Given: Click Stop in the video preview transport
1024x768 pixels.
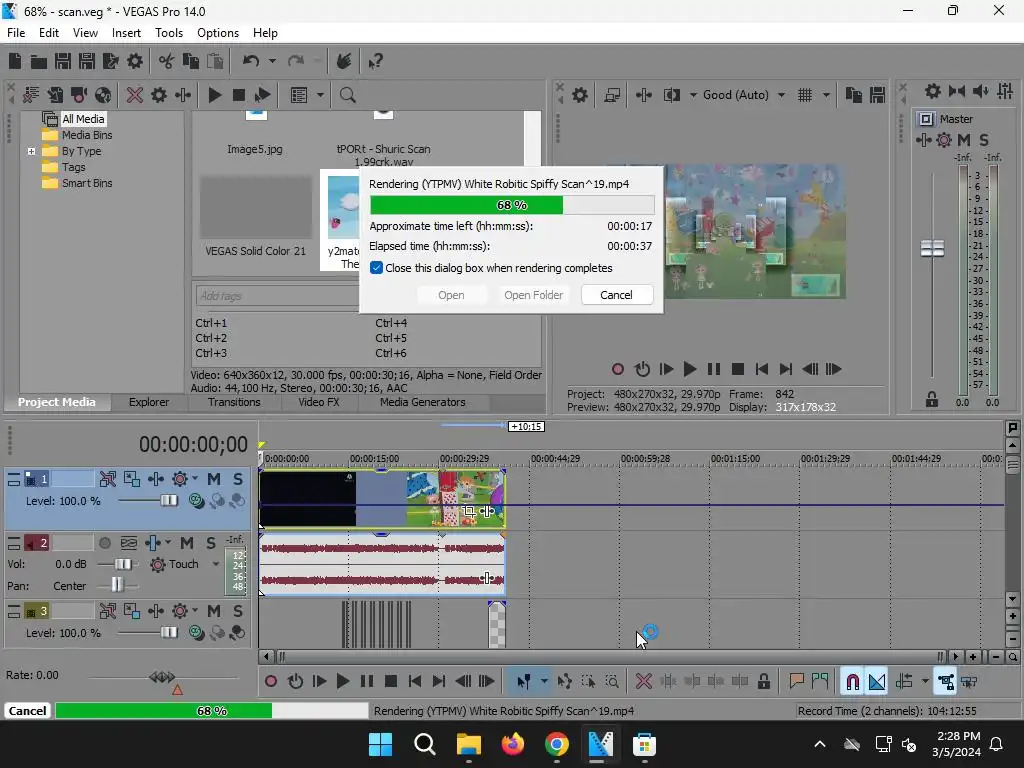Looking at the screenshot, I should tap(738, 370).
